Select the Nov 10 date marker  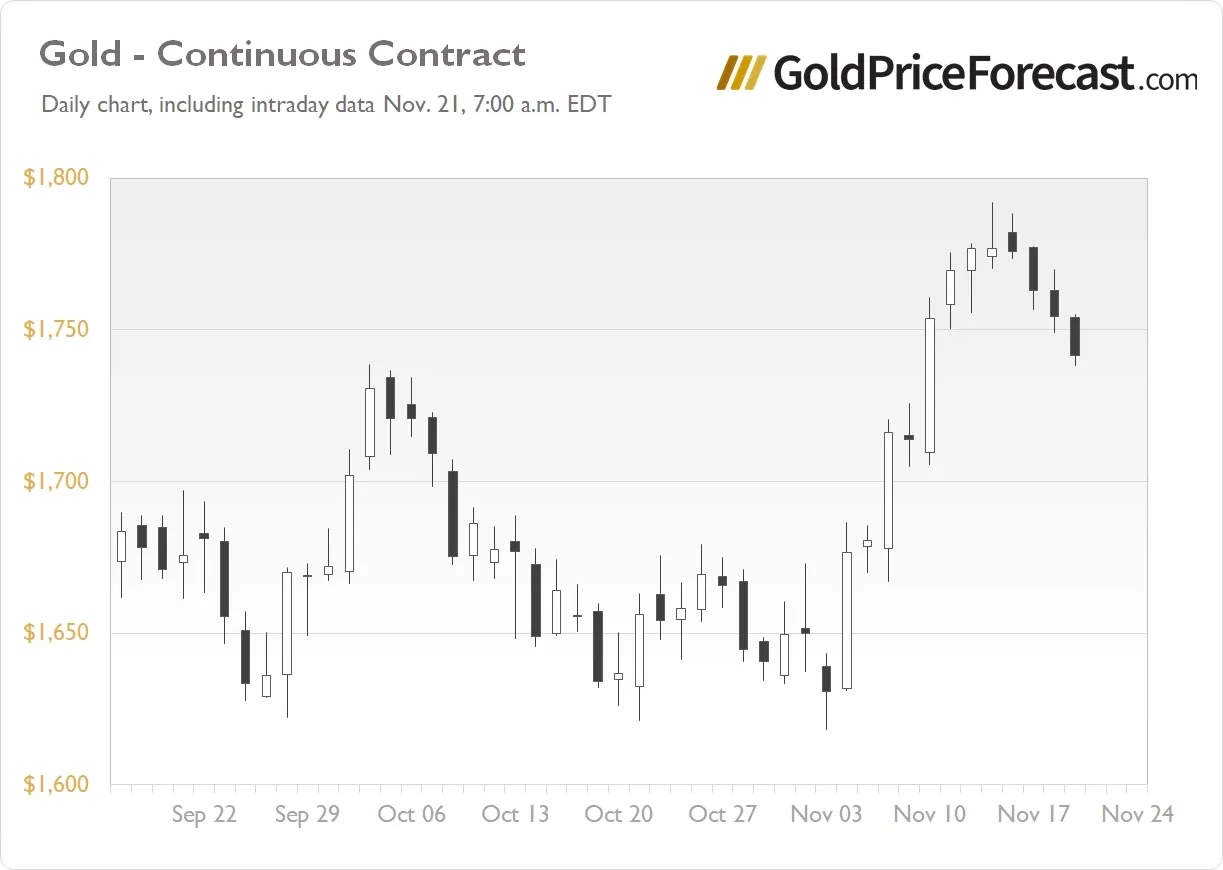[930, 815]
